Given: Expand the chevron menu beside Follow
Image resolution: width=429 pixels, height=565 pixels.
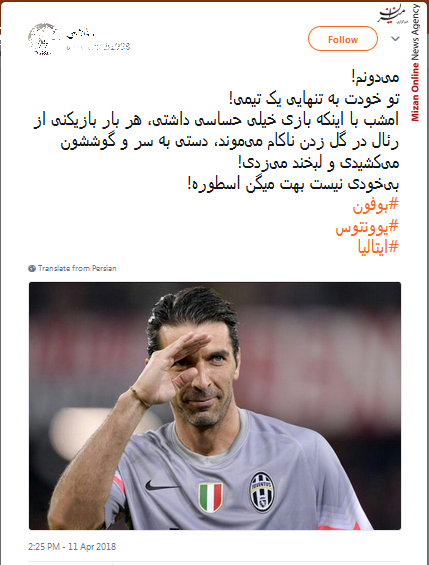Looking at the screenshot, I should pos(396,39).
